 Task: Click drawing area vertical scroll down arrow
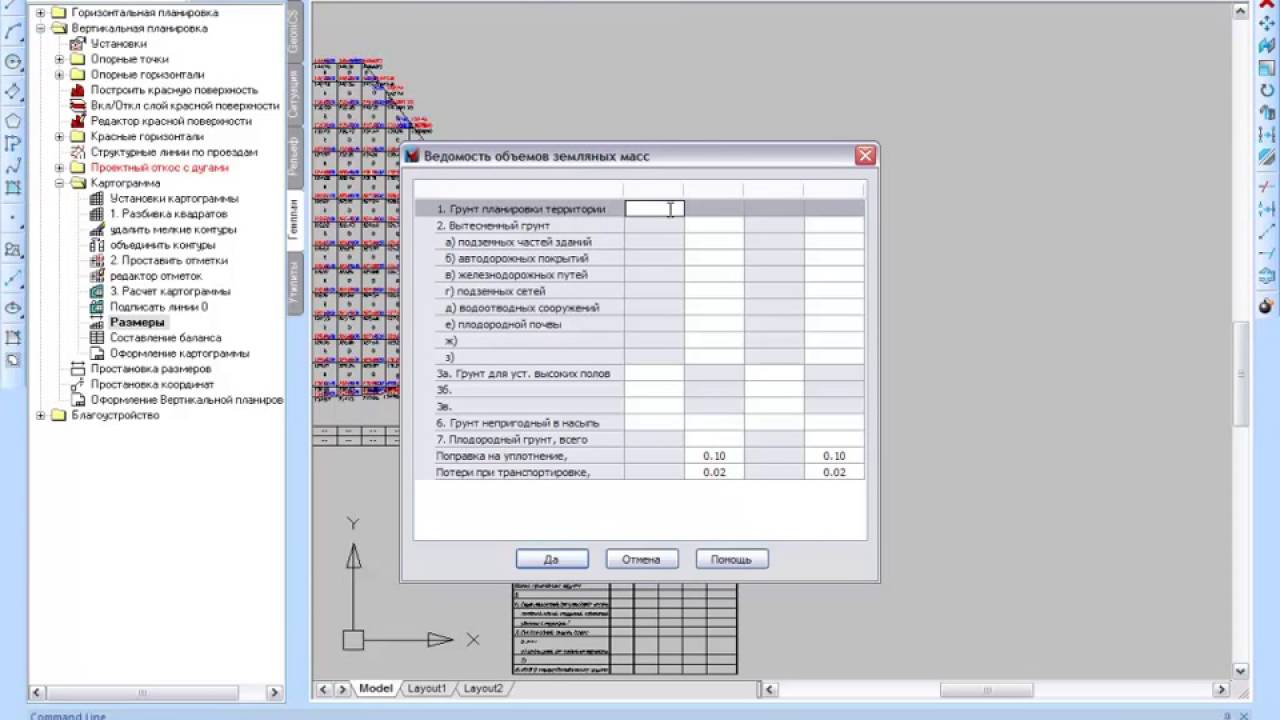point(1241,670)
